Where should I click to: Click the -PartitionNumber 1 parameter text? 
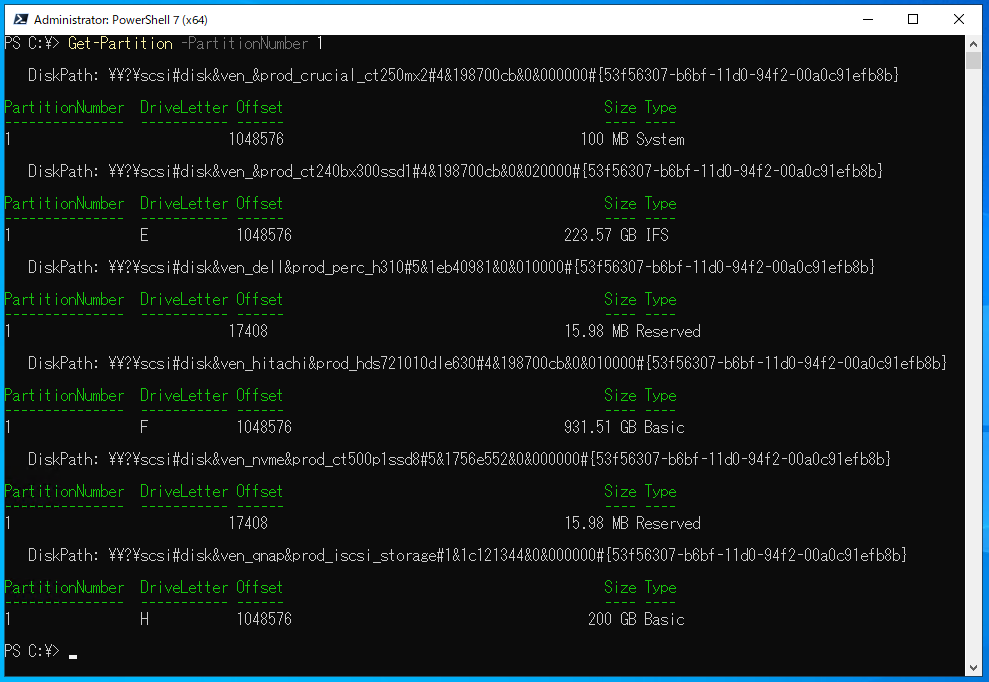pos(253,43)
